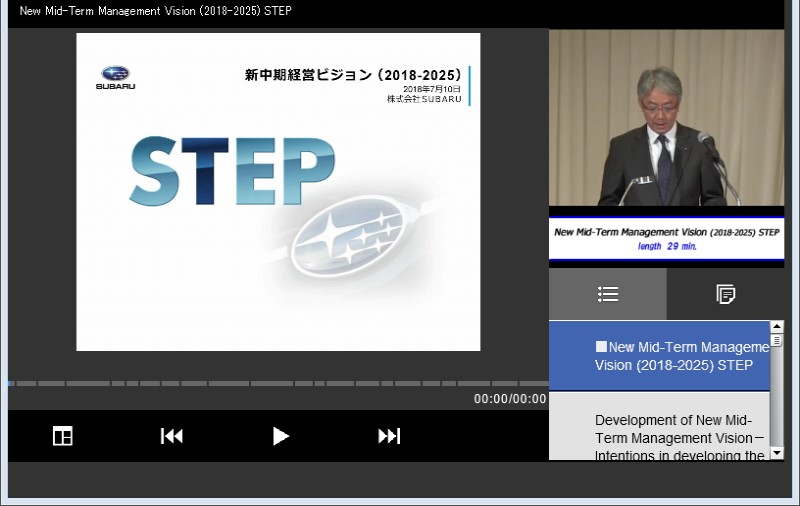Screen dimensions: 800x506
Task: Start playback with the play button
Action: 281,436
